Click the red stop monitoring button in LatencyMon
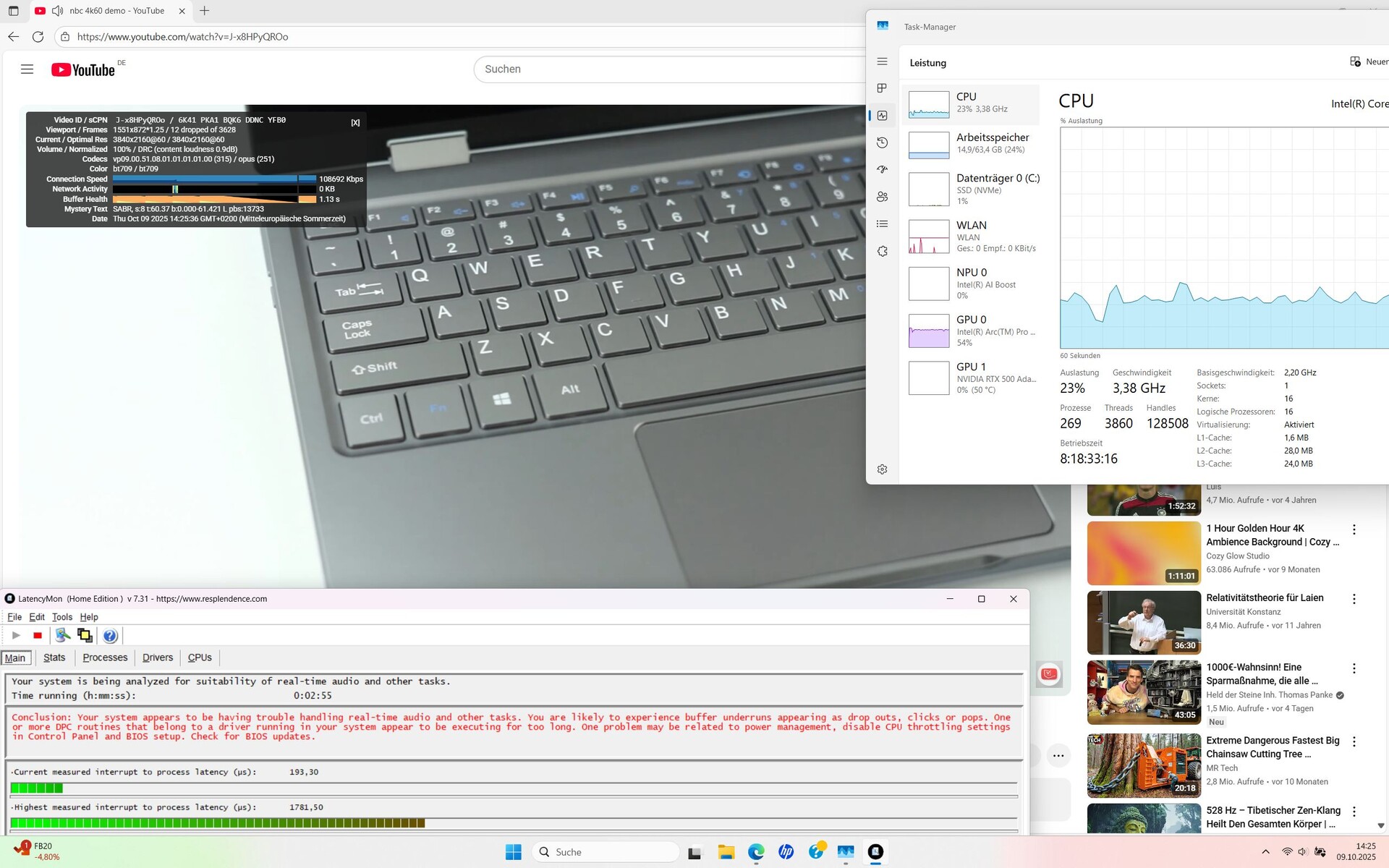 38,636
